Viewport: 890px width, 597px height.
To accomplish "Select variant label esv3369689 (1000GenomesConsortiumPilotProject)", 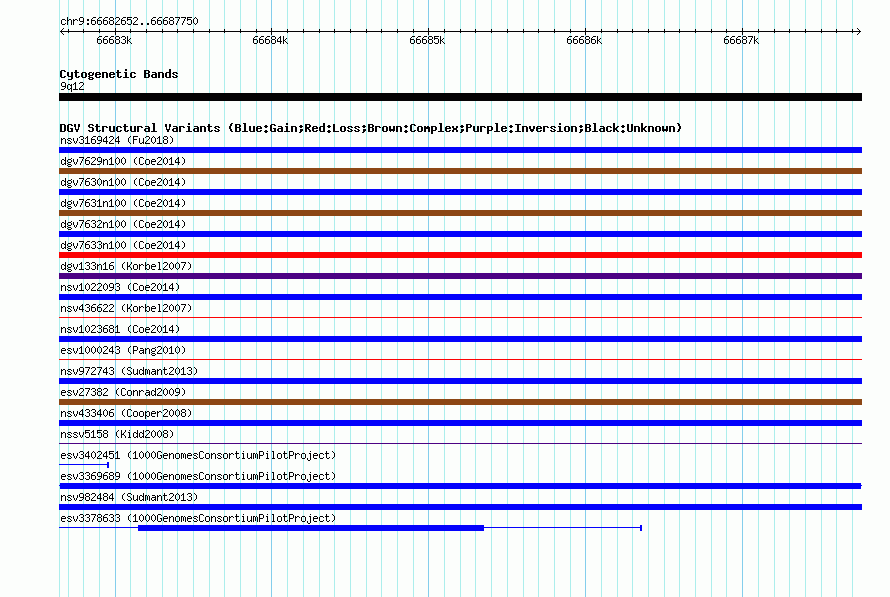I will pos(198,476).
